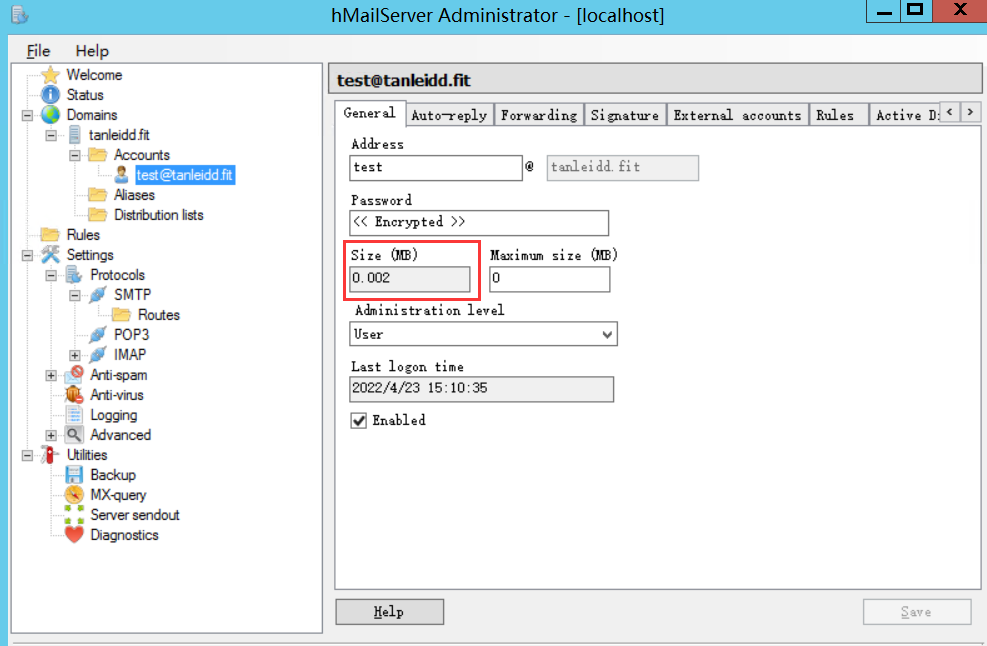The height and width of the screenshot is (646, 987).
Task: Click the tanleidd.fit domain document icon
Action: tap(74, 135)
